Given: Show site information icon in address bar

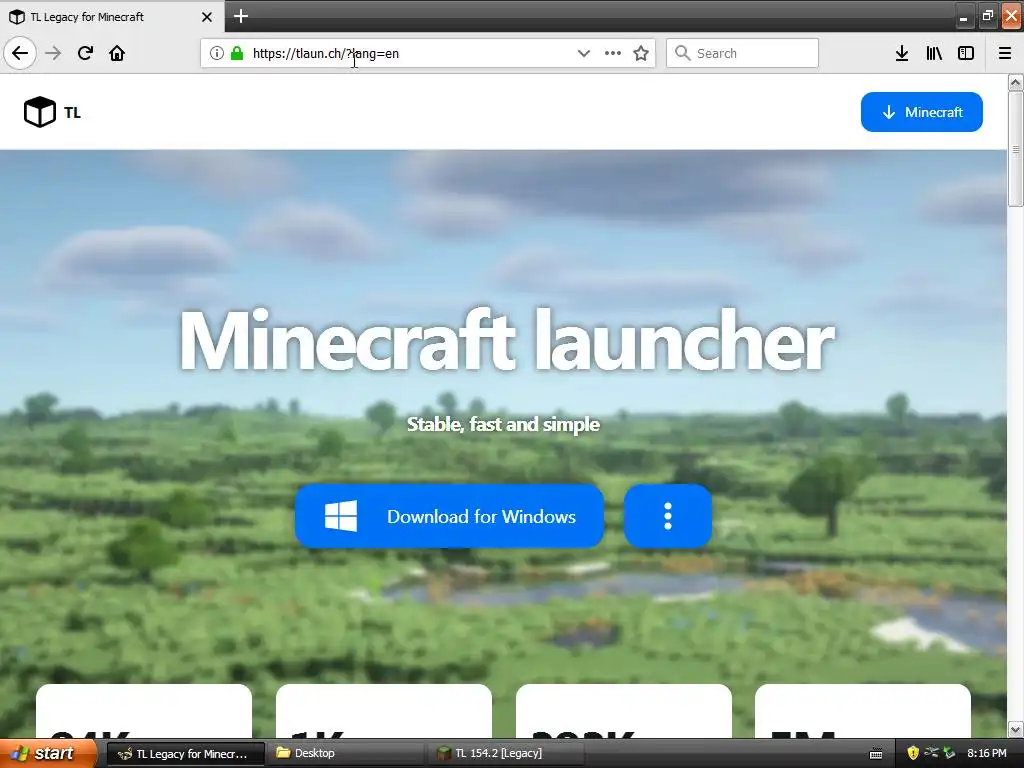Looking at the screenshot, I should click(216, 53).
